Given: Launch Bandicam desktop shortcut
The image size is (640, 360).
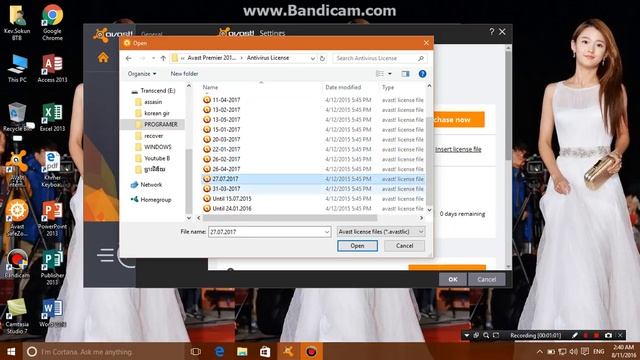Looking at the screenshot, I should (17, 264).
